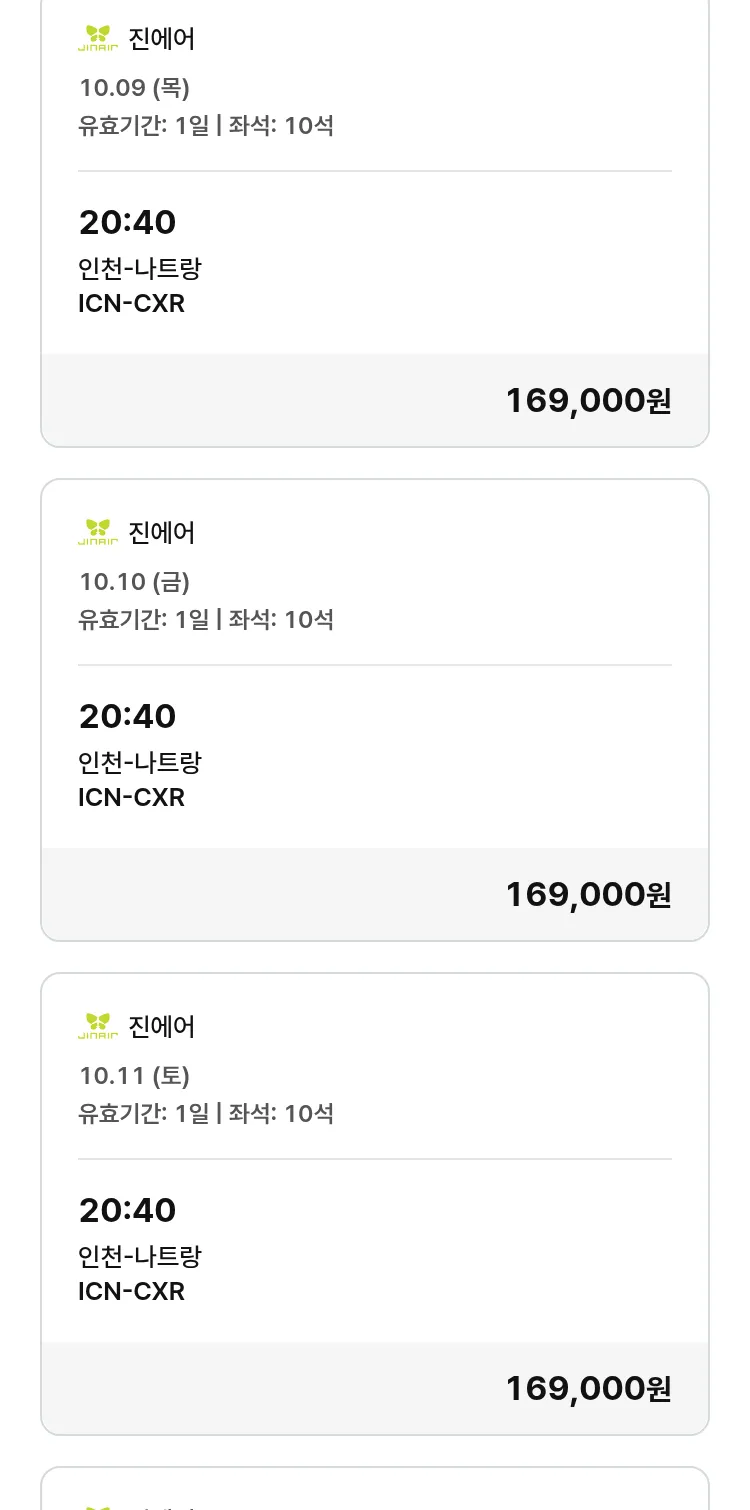Tap the 진에어 airline name on the 10.11 card
Image resolution: width=750 pixels, height=1510 pixels.
click(x=162, y=1026)
